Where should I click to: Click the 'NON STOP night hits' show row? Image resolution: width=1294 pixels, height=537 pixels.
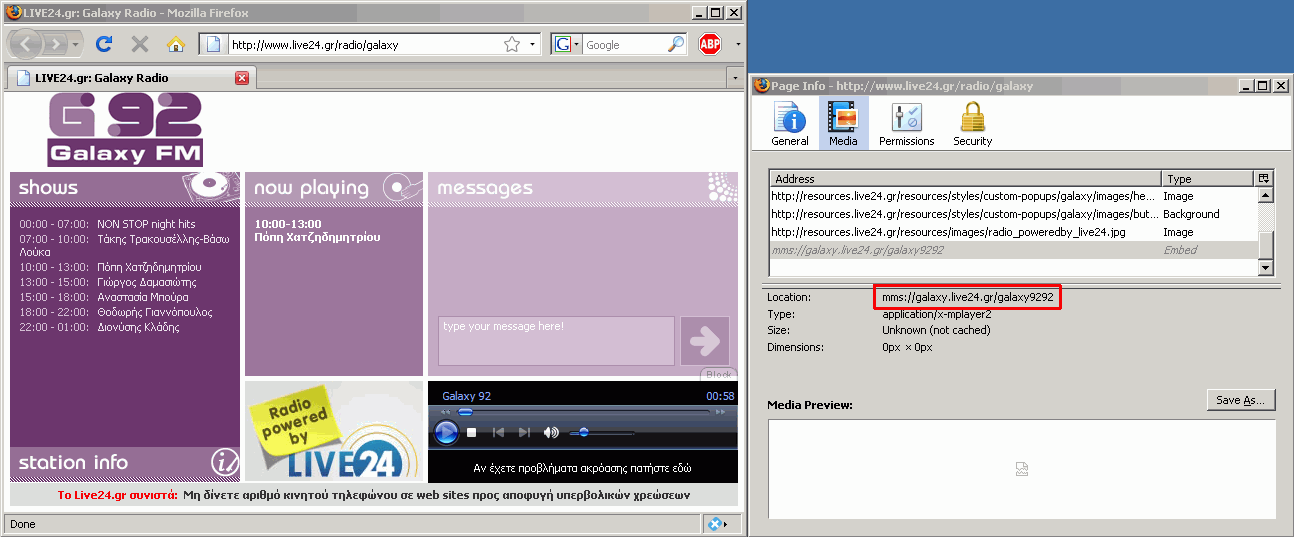tap(125, 224)
